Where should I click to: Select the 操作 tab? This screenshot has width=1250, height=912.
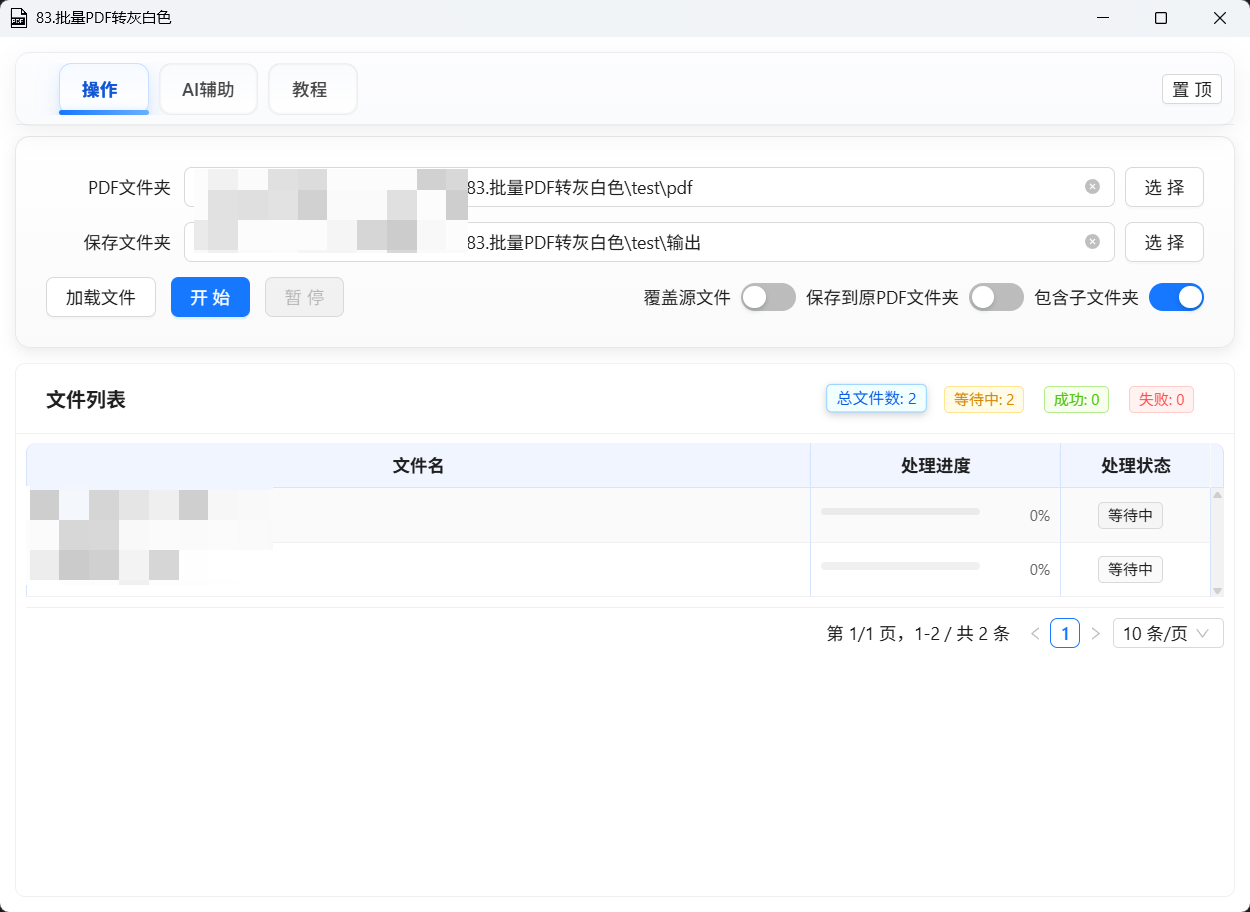pyautogui.click(x=104, y=89)
